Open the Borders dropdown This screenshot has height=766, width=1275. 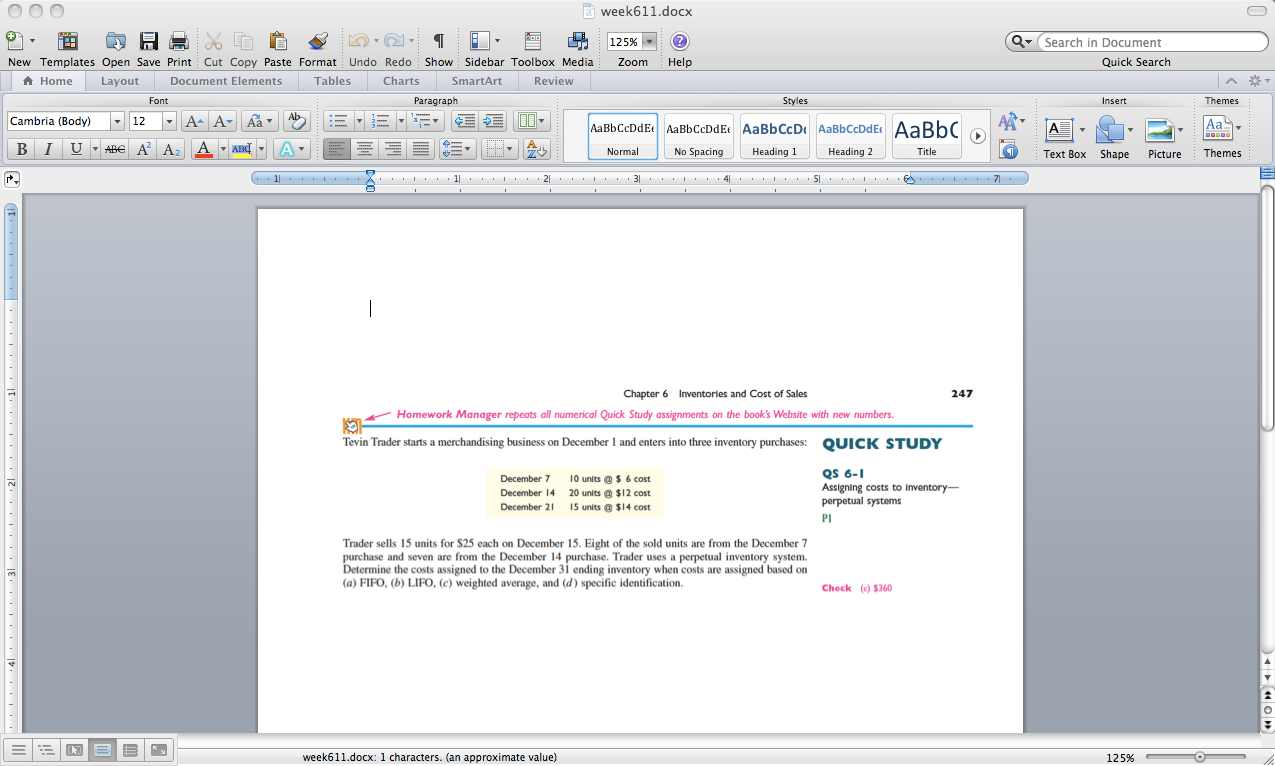click(498, 149)
